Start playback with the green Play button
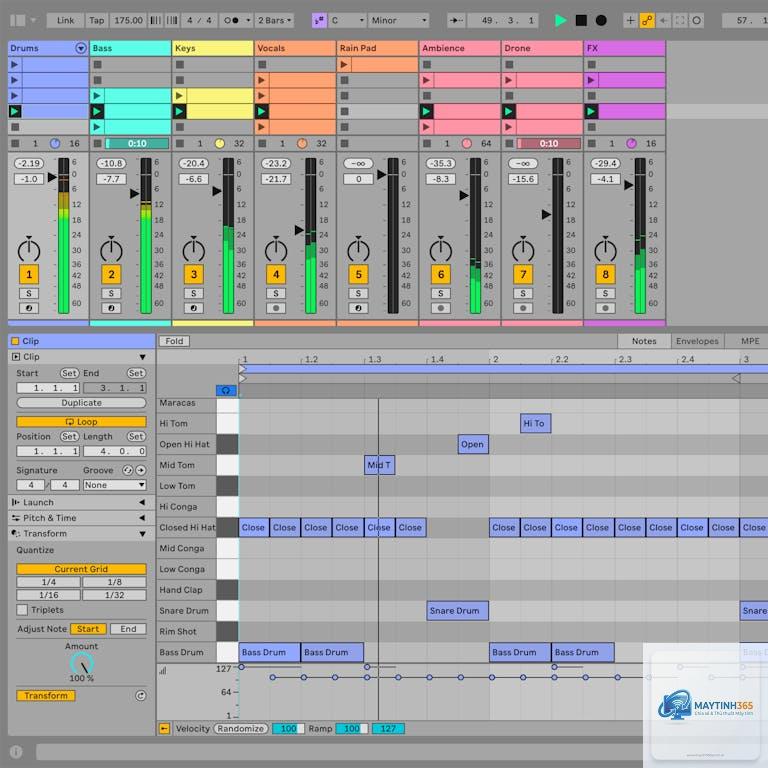The height and width of the screenshot is (768, 768). pyautogui.click(x=560, y=21)
